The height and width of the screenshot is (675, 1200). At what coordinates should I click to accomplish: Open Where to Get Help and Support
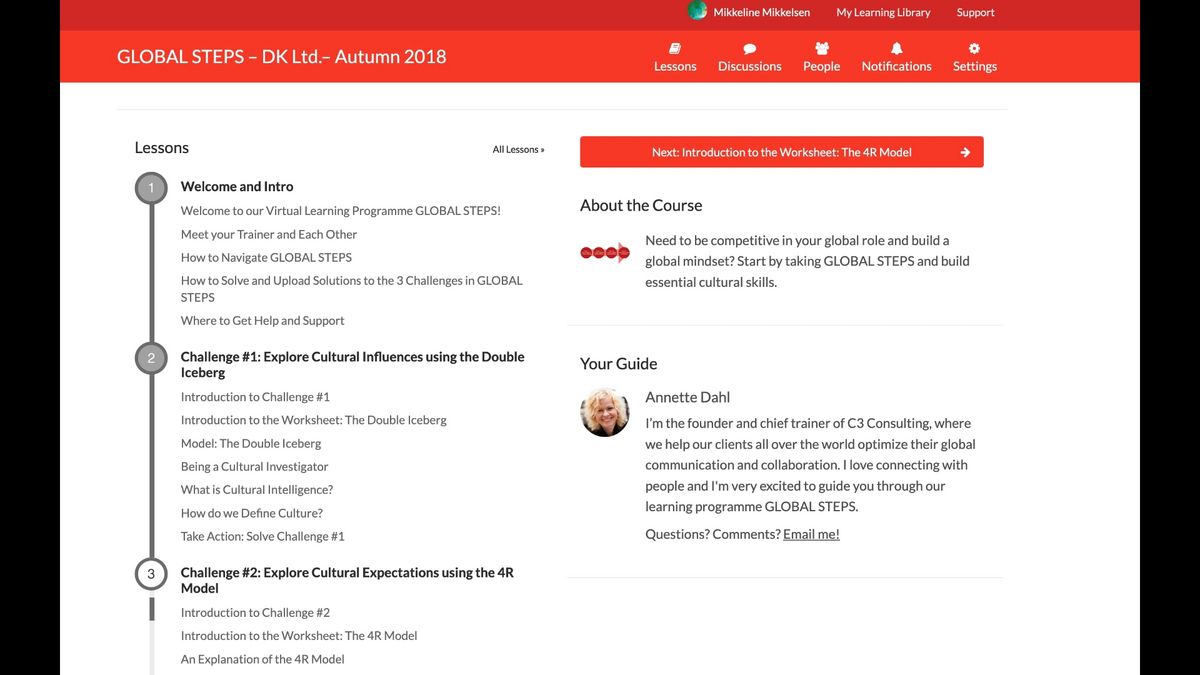(262, 321)
